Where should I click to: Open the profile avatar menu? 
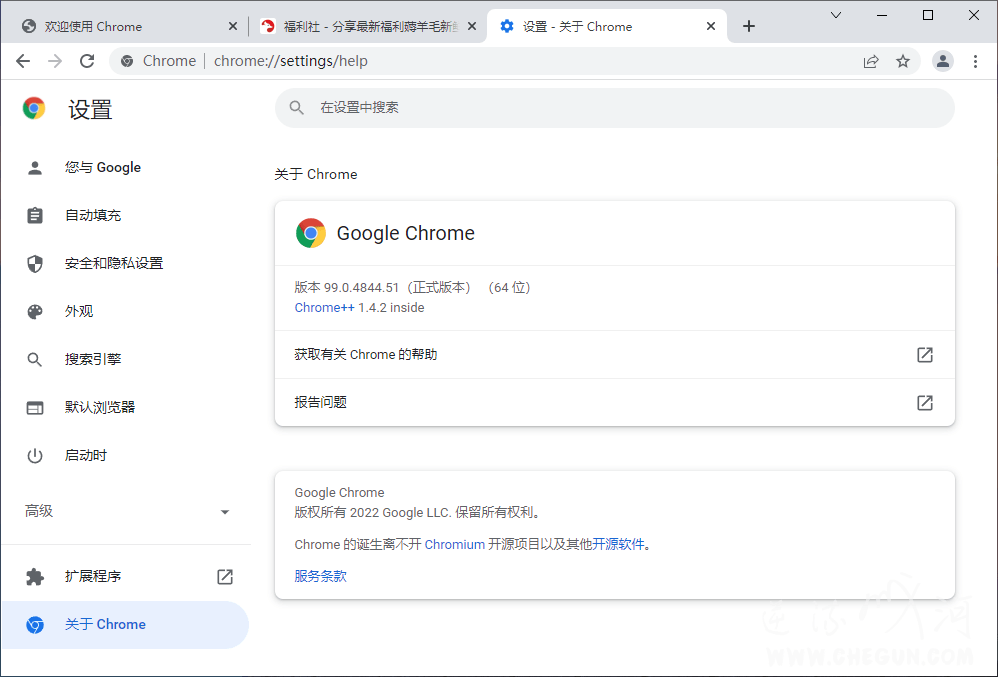click(943, 61)
